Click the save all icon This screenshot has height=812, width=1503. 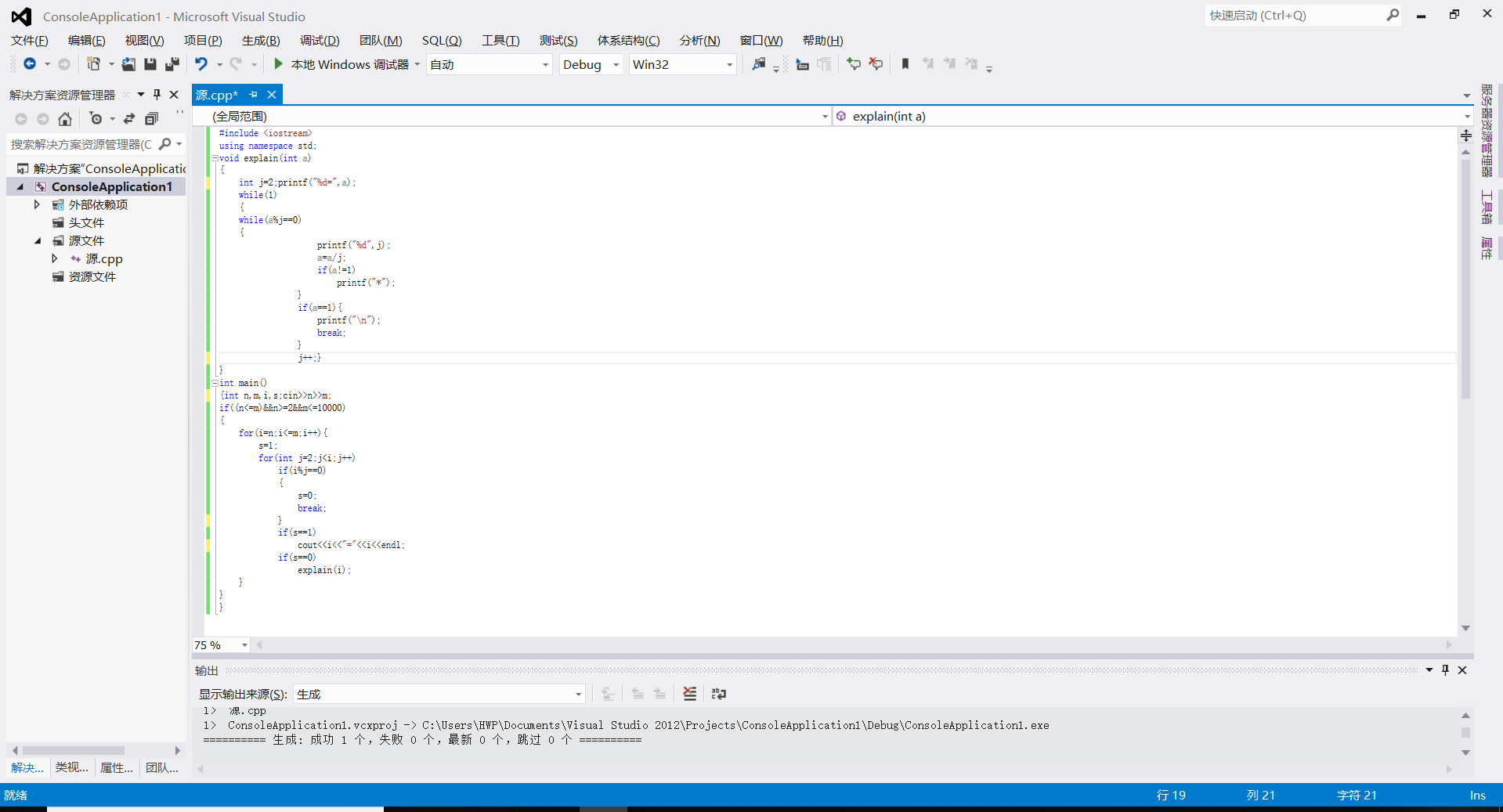click(x=172, y=64)
